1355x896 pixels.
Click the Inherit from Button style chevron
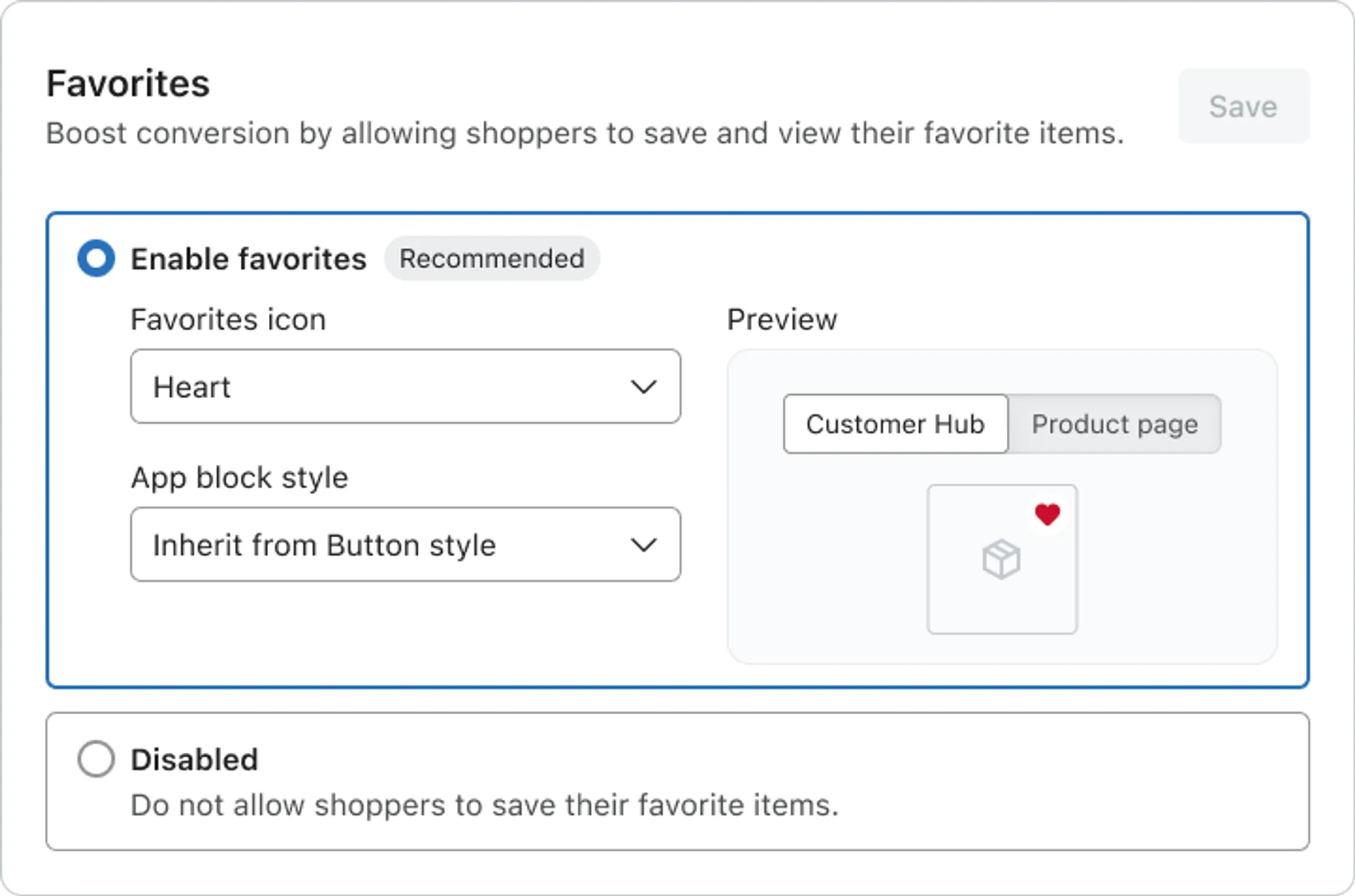tap(643, 544)
